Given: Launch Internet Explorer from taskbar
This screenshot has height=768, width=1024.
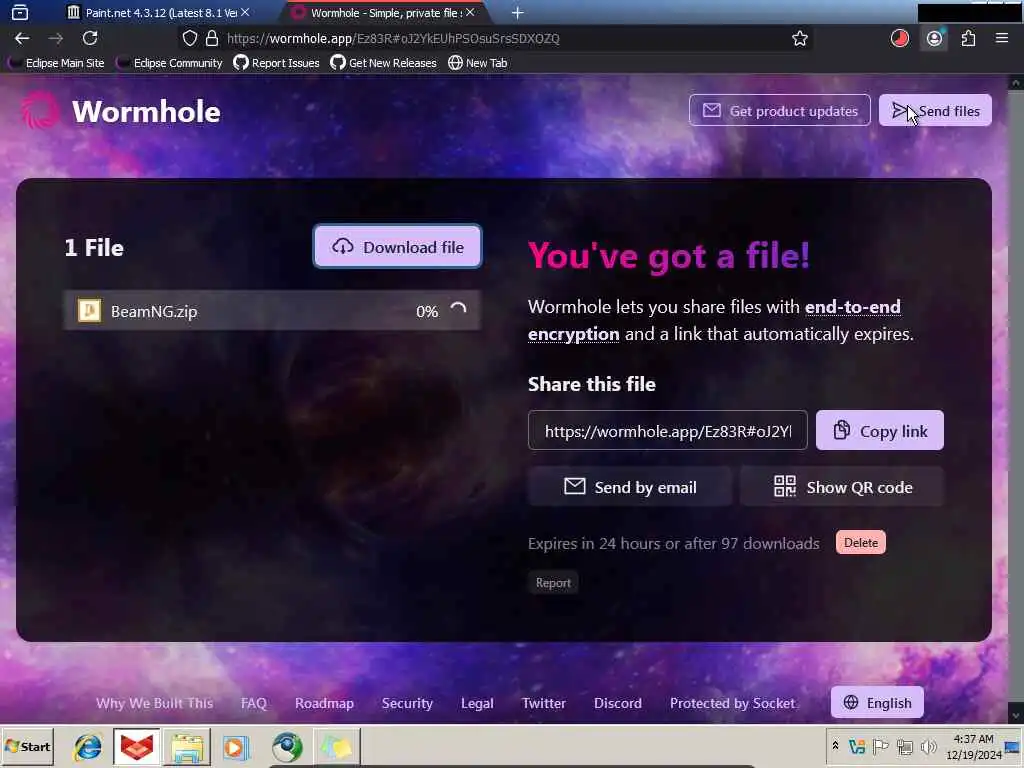Looking at the screenshot, I should click(88, 747).
